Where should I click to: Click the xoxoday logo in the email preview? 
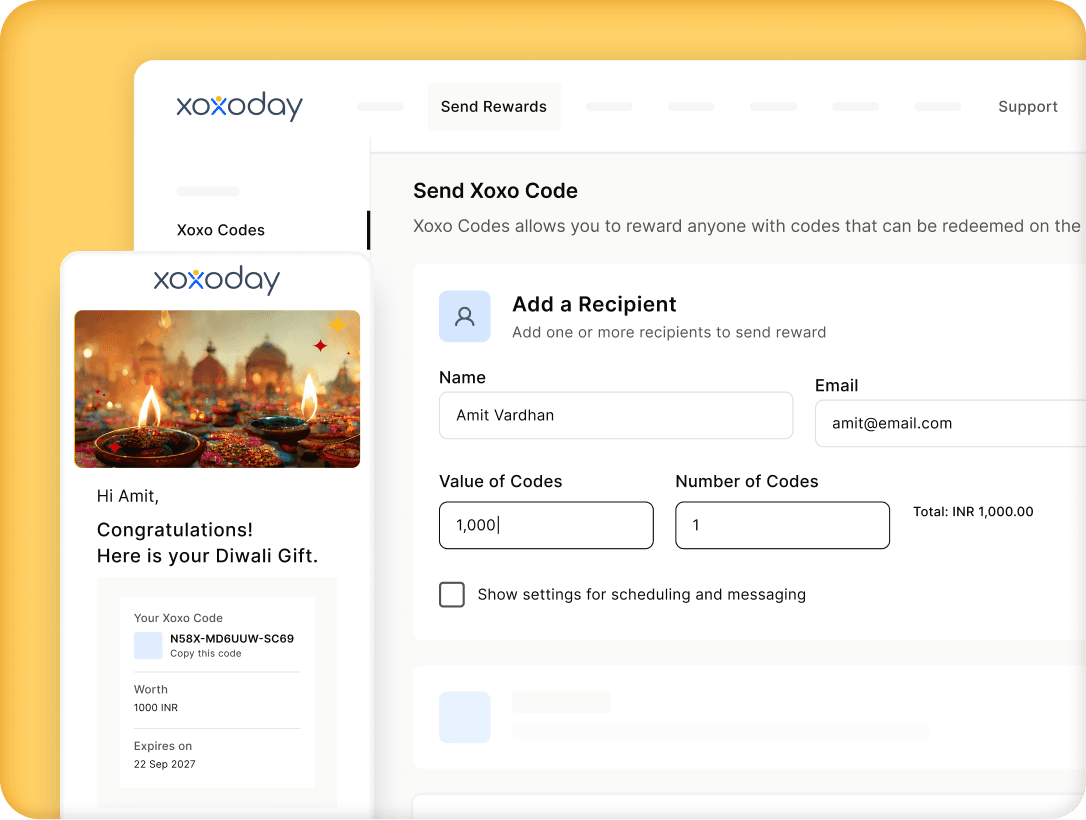(217, 280)
